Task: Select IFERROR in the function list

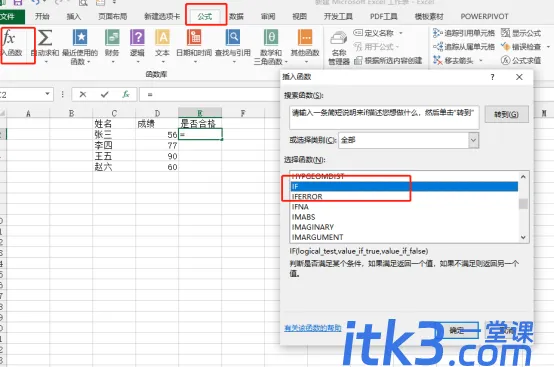Action: point(404,196)
